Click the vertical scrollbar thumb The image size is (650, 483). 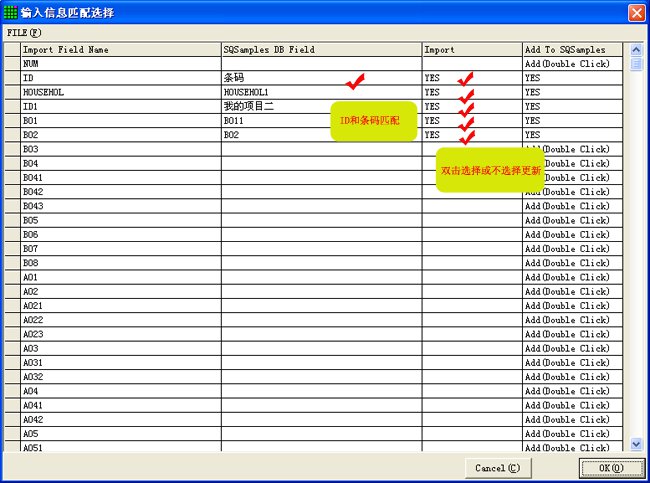(636, 64)
